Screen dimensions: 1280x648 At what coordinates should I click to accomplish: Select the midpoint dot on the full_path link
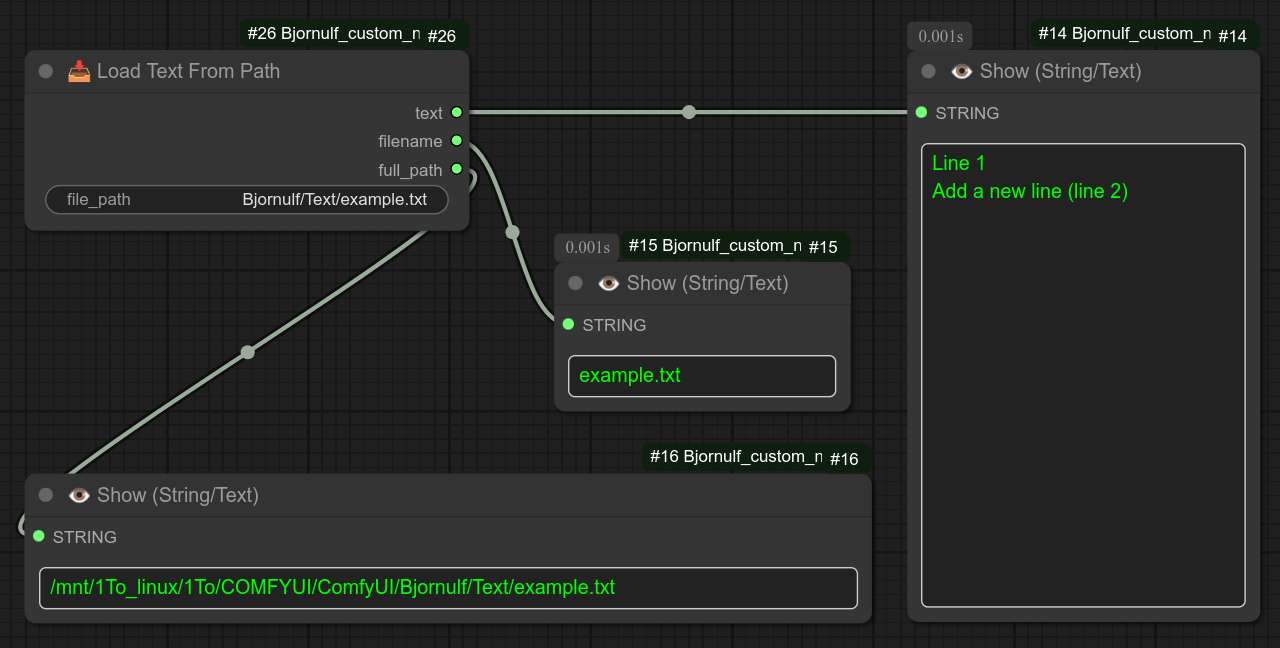pos(248,352)
